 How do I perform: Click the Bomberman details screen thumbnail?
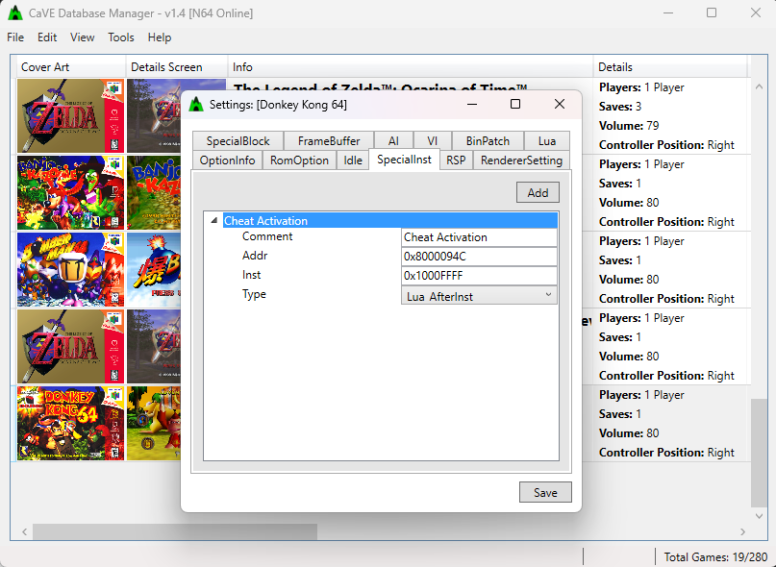154,270
